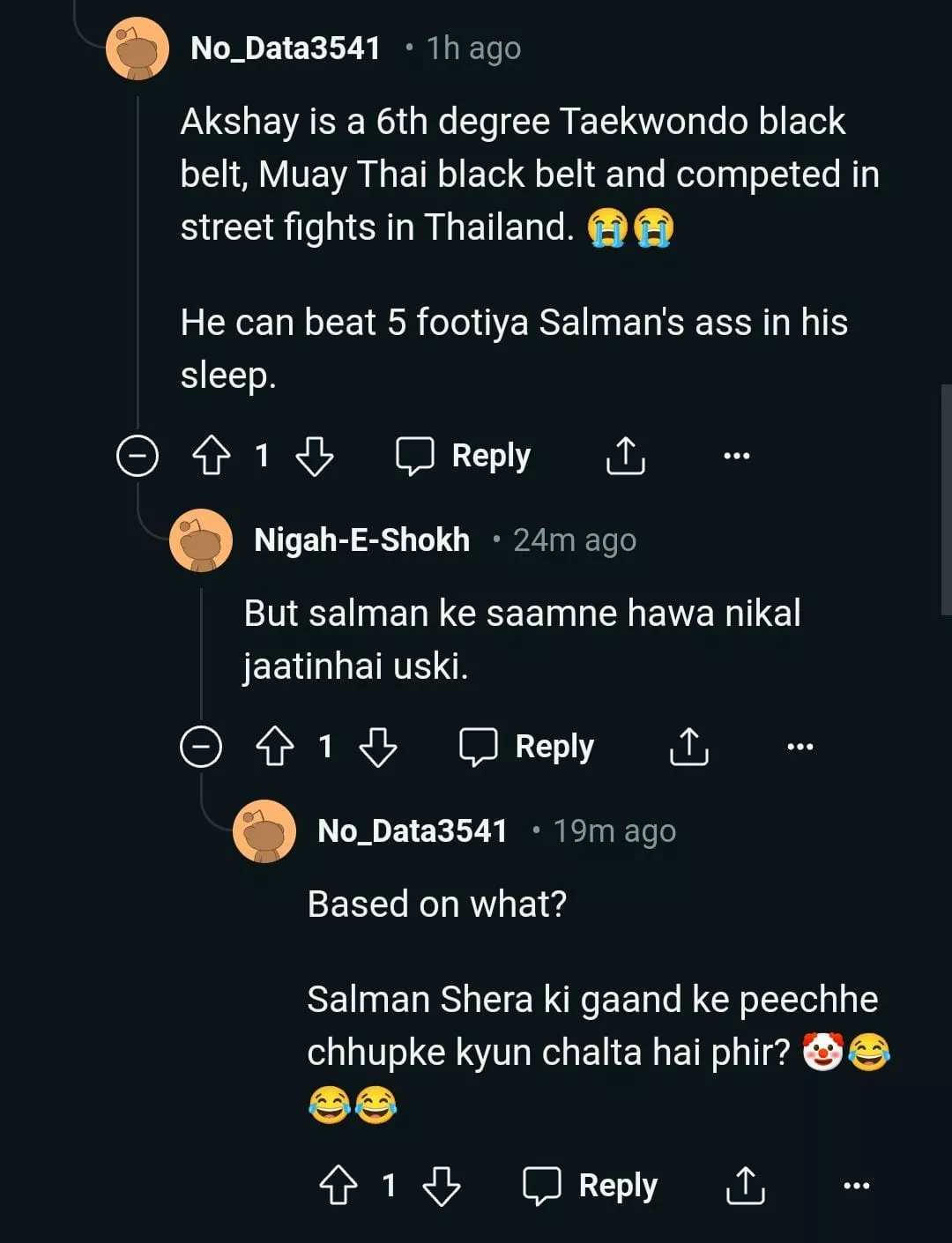Tap Nigah-E-Shokh's avatar image

201,540
